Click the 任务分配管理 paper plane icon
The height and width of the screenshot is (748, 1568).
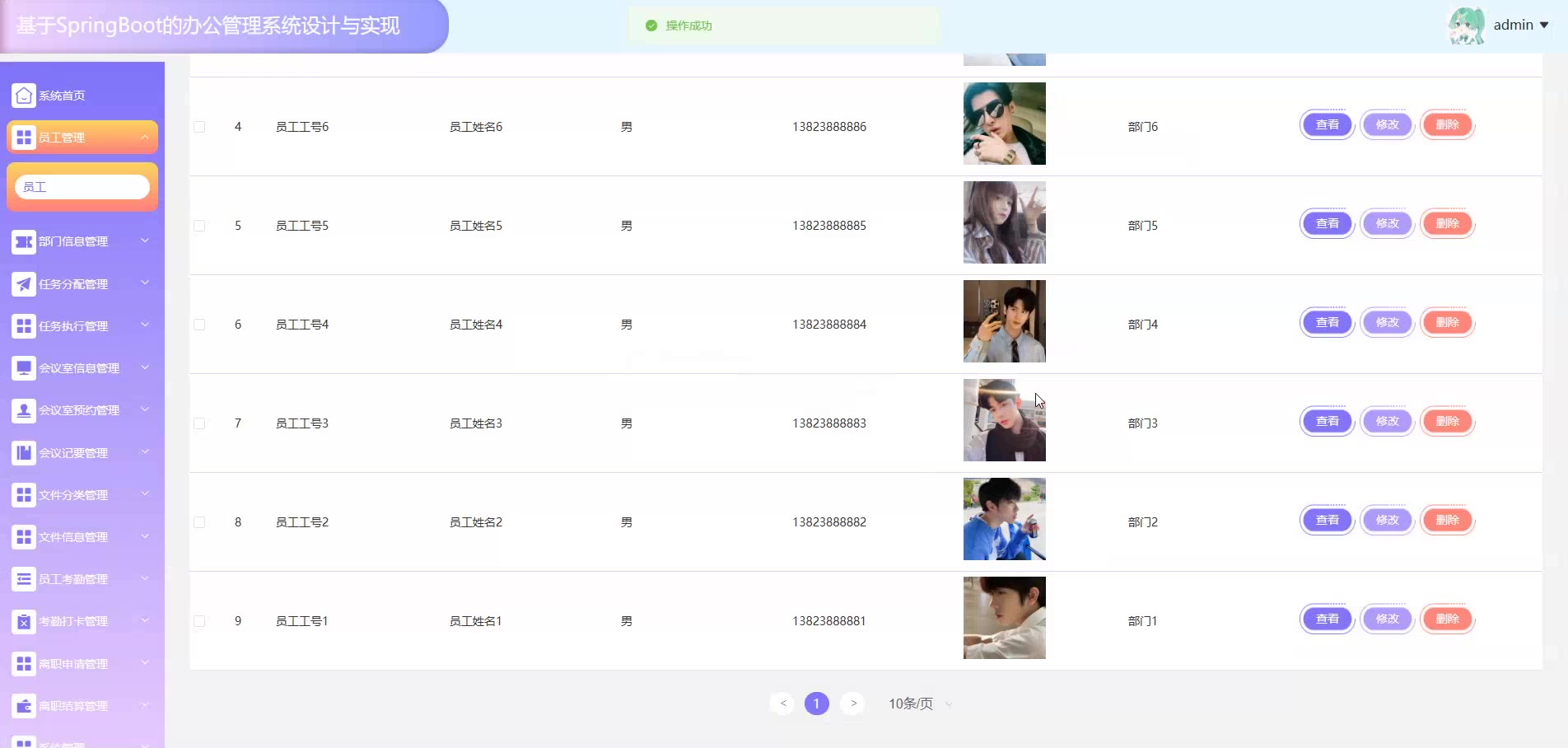(x=24, y=284)
